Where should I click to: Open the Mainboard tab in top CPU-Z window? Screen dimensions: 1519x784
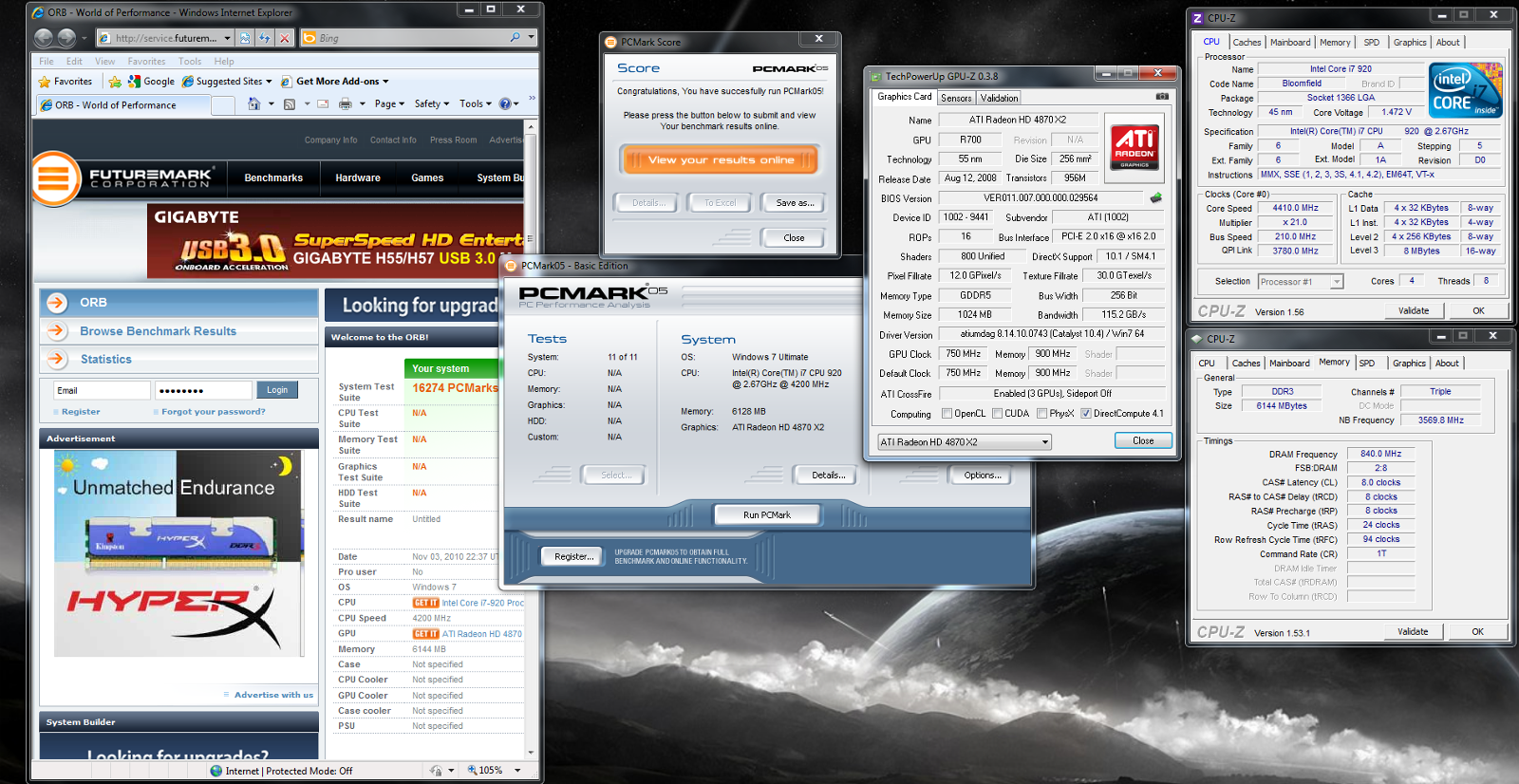(1290, 42)
